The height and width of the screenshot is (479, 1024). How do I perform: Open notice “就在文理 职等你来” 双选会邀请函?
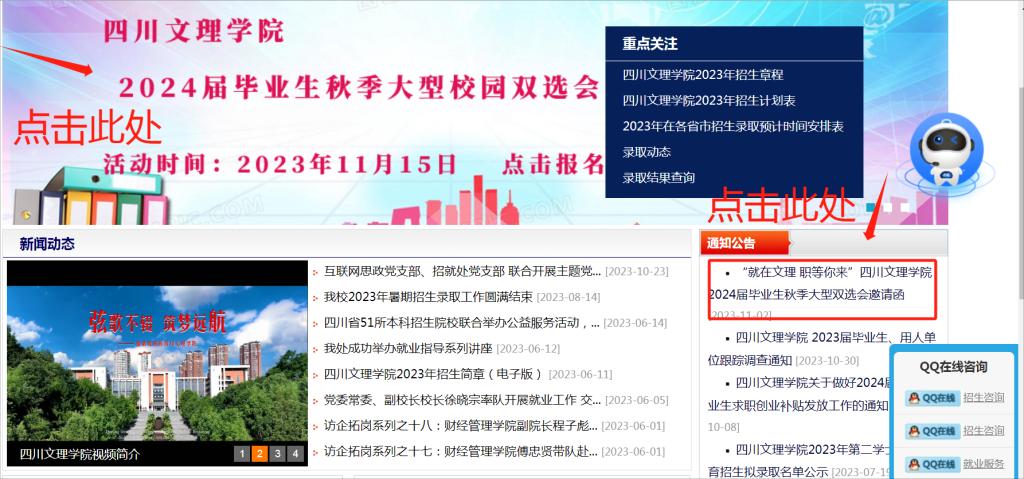(x=821, y=283)
